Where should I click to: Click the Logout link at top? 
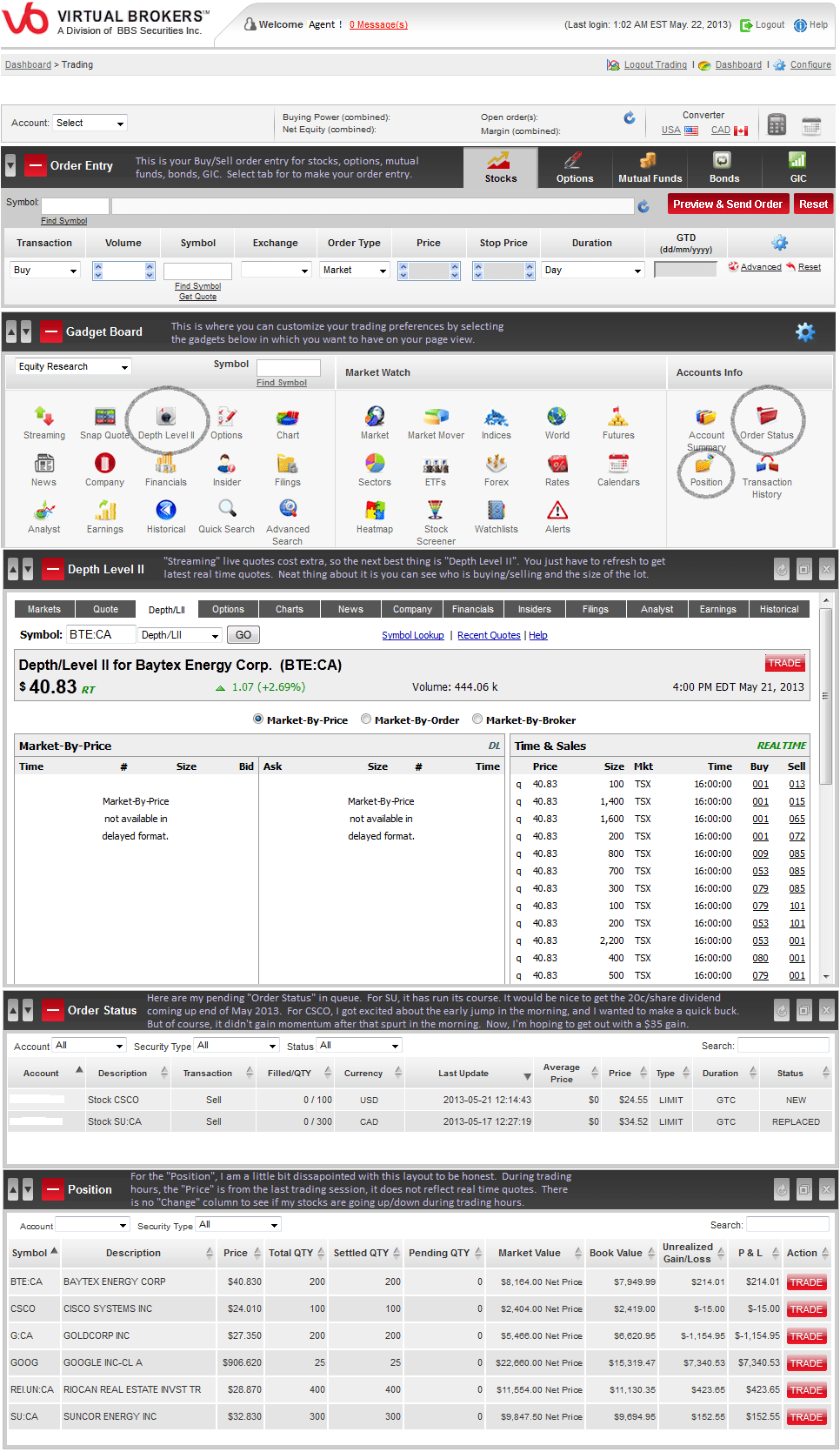(770, 25)
